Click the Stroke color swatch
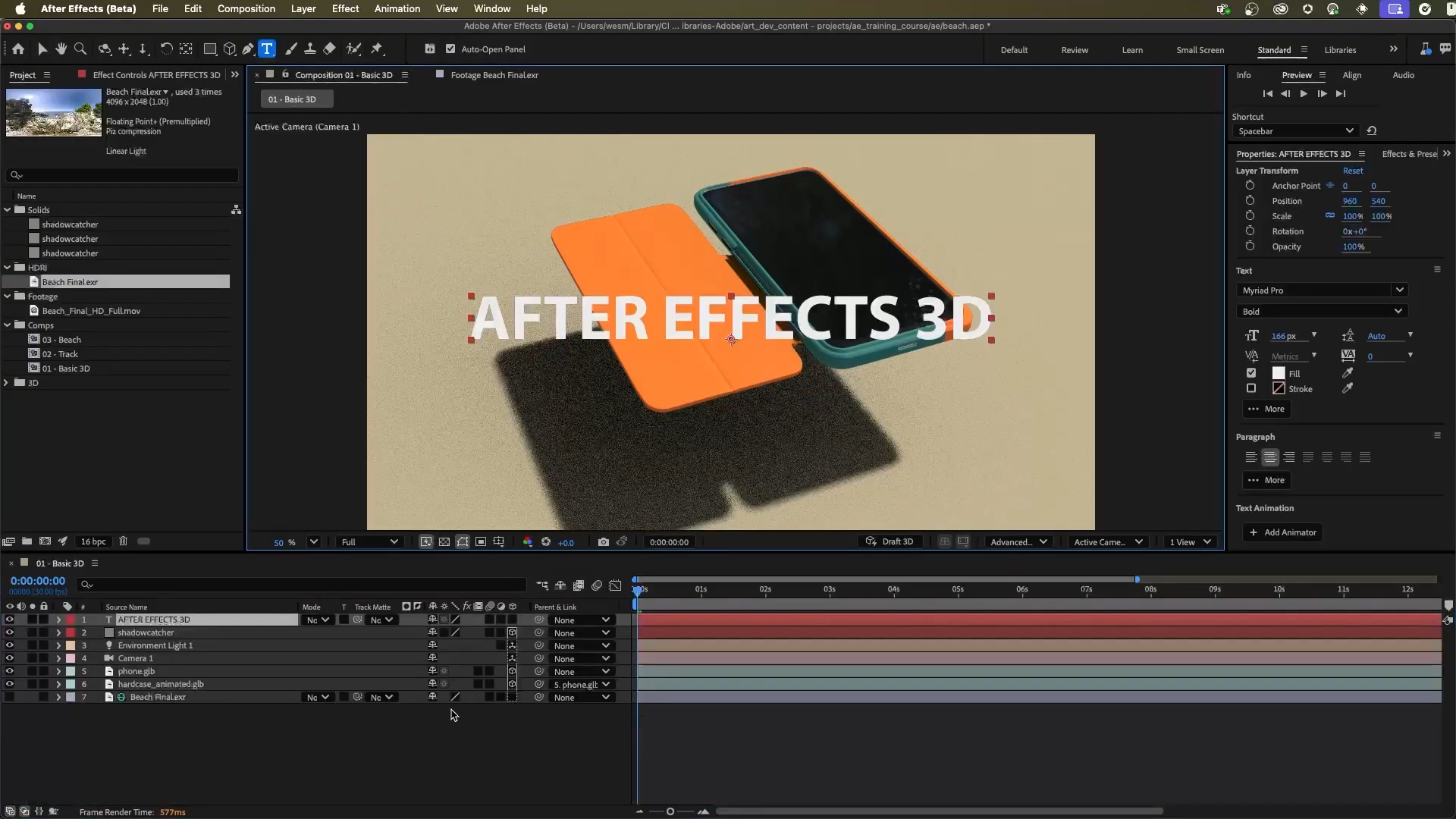1456x819 pixels. 1279,388
